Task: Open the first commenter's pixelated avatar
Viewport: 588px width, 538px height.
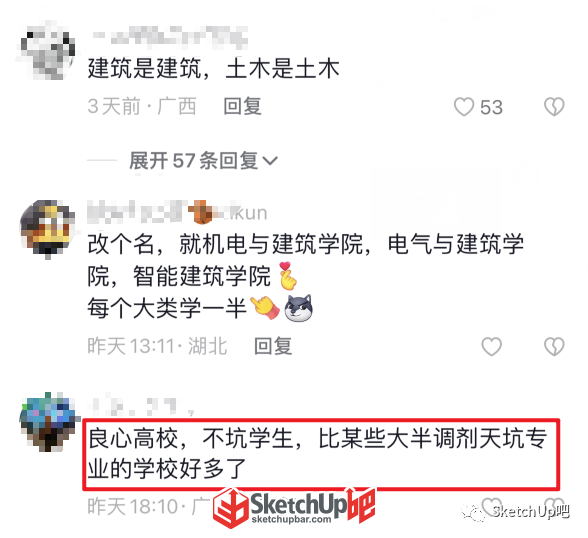Action: (x=46, y=50)
